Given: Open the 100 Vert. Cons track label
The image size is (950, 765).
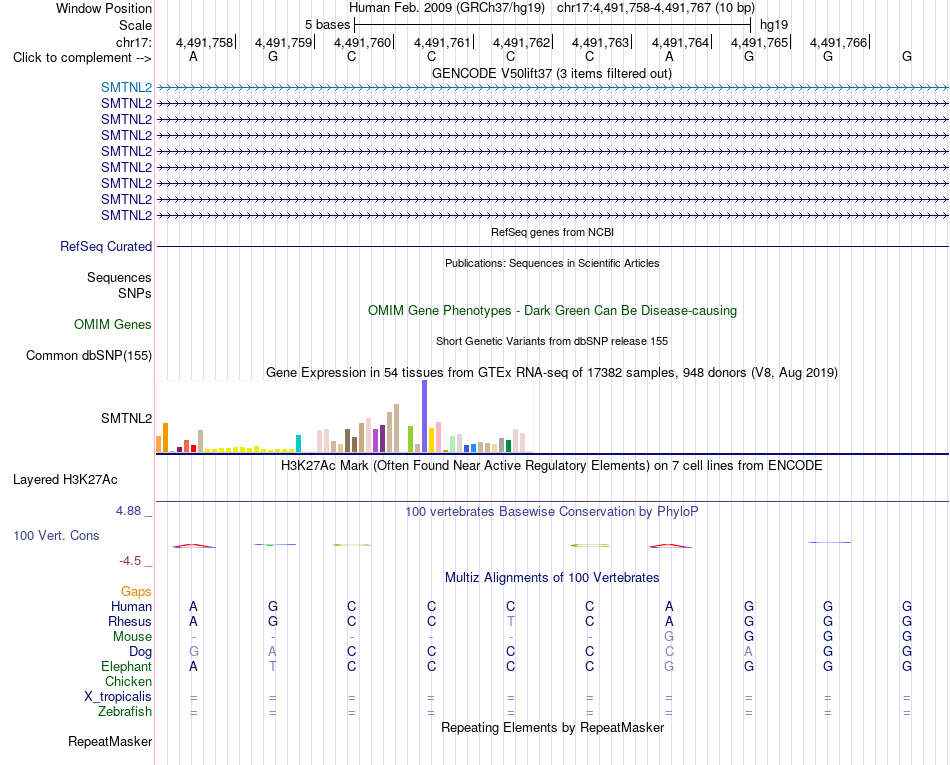Looking at the screenshot, I should pos(56,535).
